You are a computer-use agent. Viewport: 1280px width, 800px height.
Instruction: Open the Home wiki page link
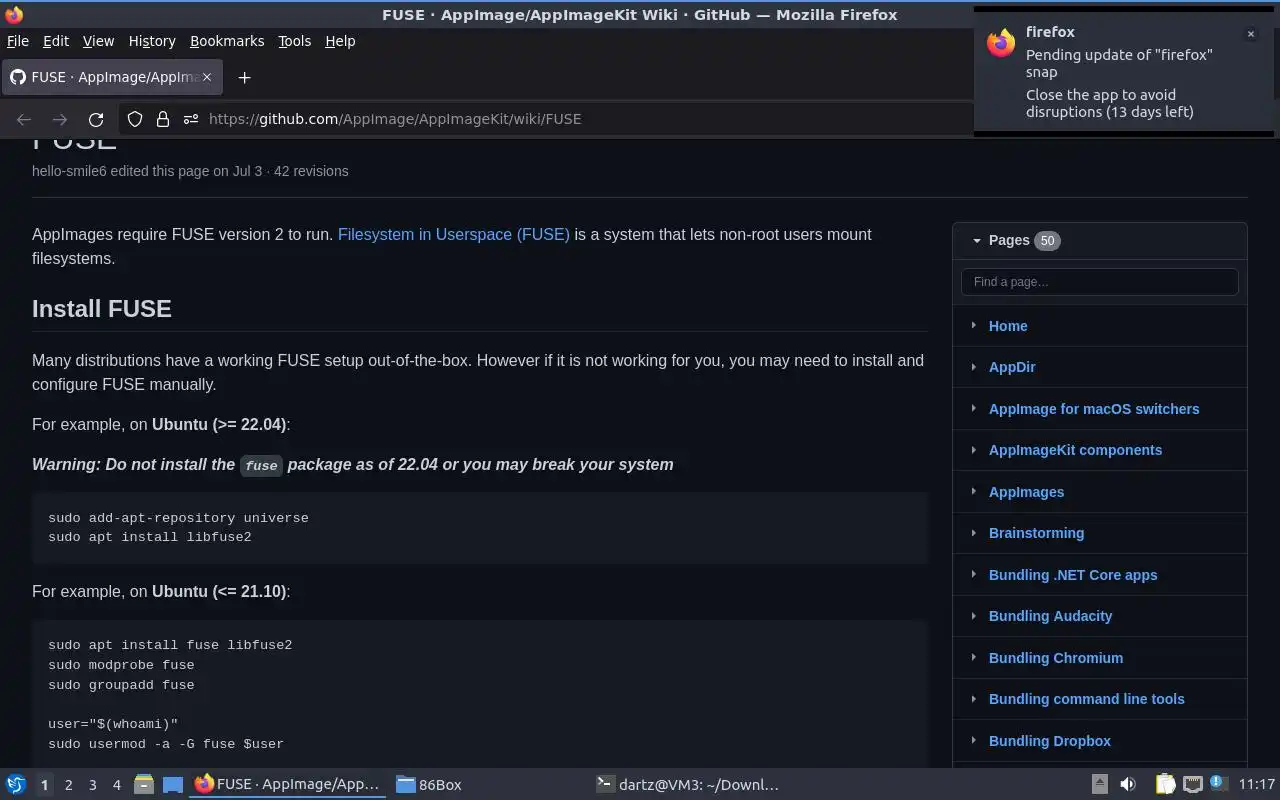1008,326
